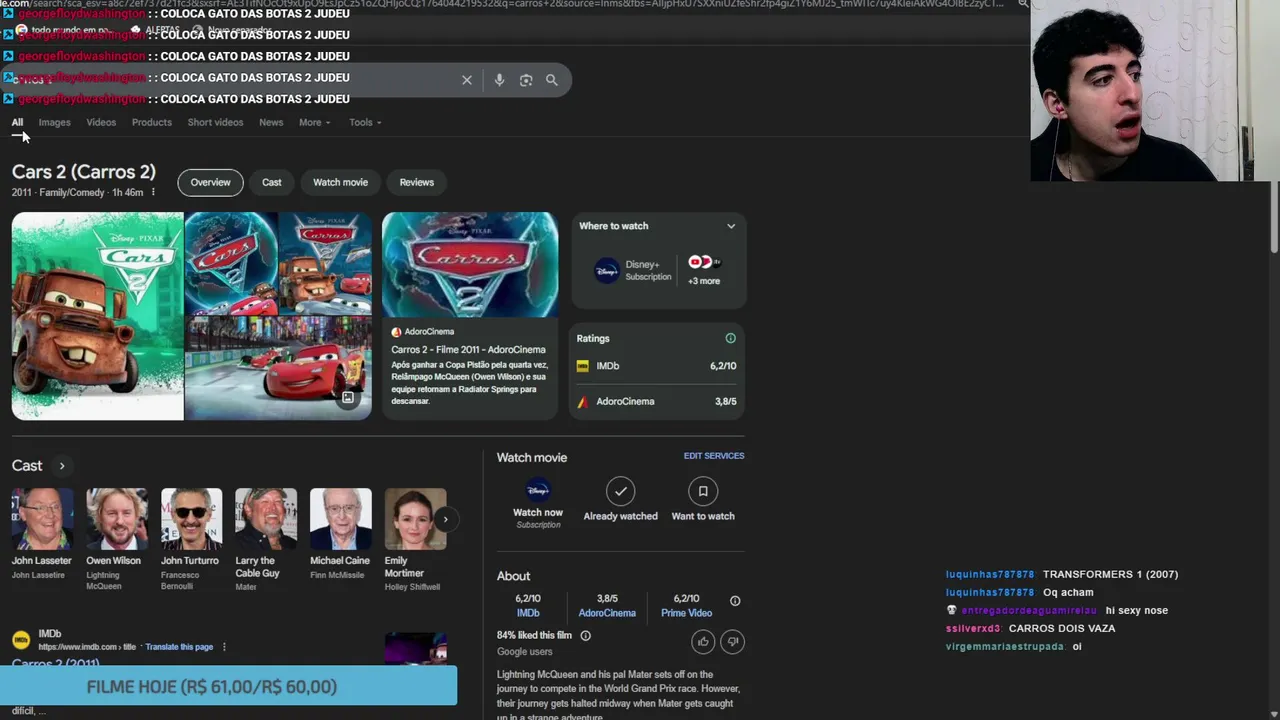Click AdoroCinema logo in Ratings panel

tap(583, 402)
